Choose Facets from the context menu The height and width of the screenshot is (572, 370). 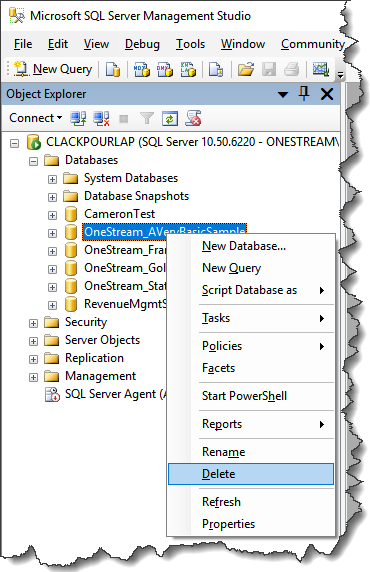pyautogui.click(x=251, y=368)
